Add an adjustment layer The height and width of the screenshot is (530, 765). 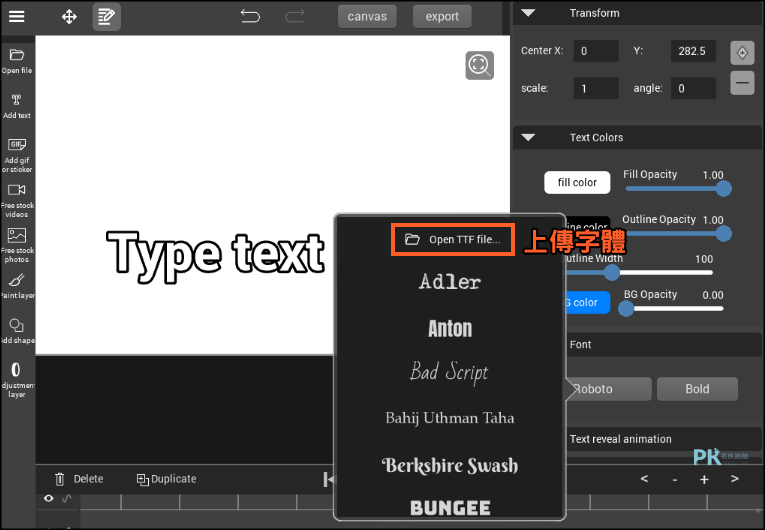17,379
